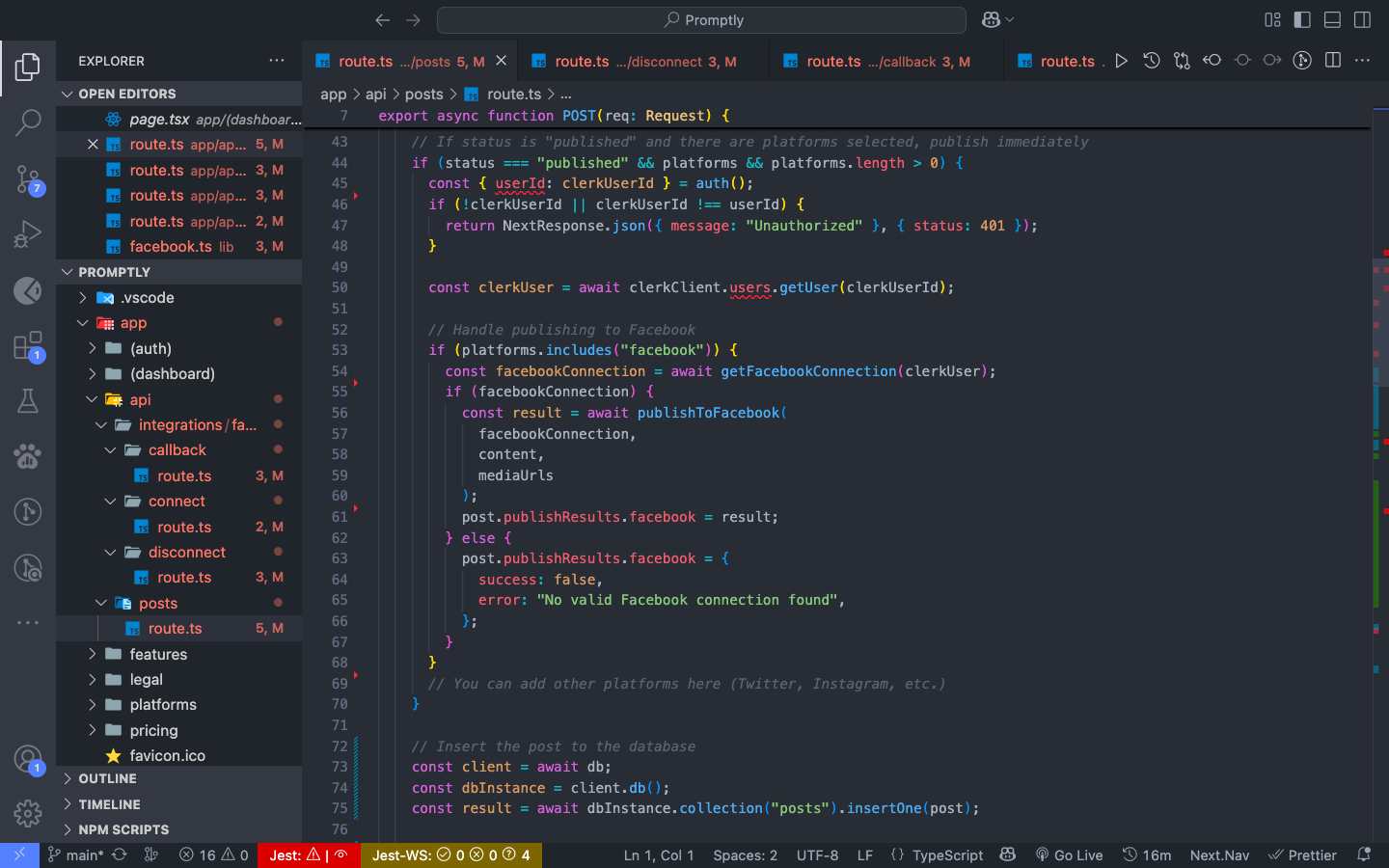Start Go Live server from the status bar

pyautogui.click(x=1069, y=854)
